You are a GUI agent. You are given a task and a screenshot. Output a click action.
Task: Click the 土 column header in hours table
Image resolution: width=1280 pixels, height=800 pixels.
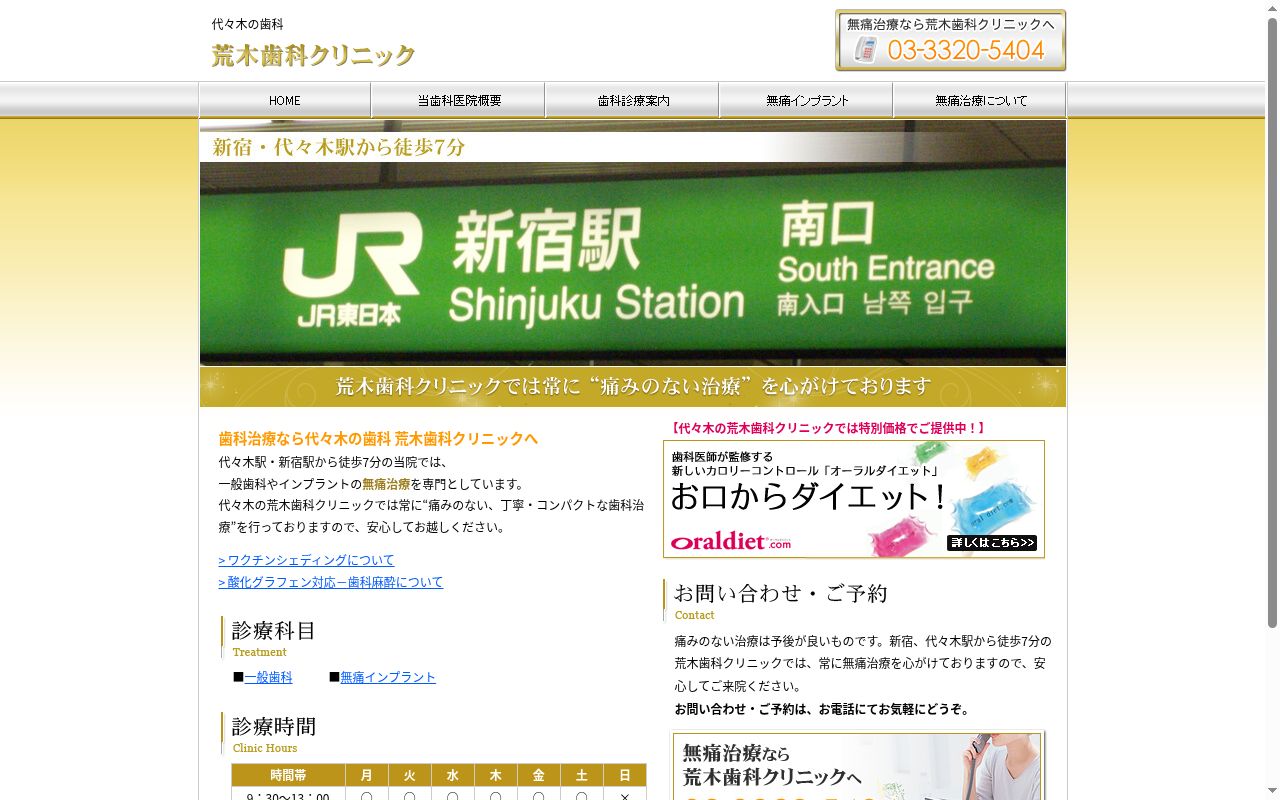coord(582,775)
